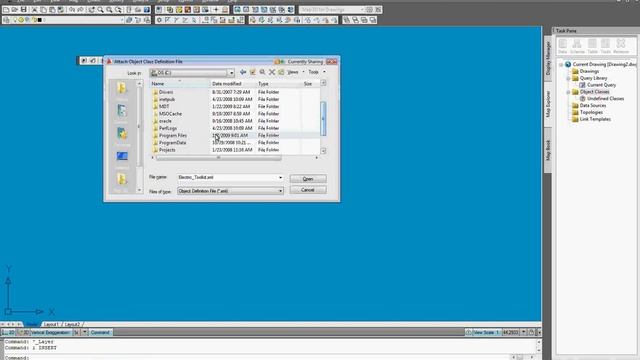Switch to the Map Explorer tab

548,104
